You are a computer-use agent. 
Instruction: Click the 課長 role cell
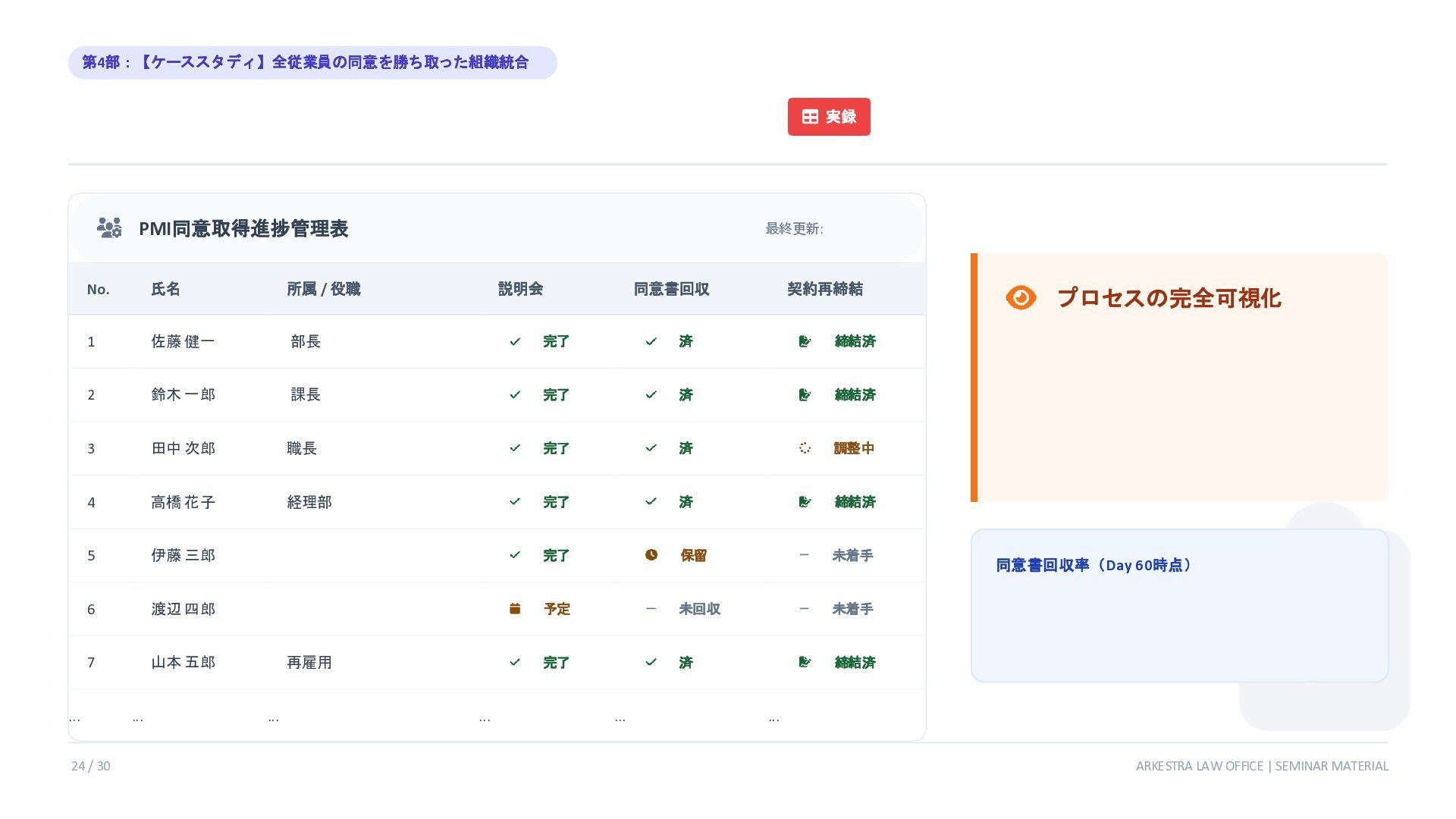coord(306,394)
